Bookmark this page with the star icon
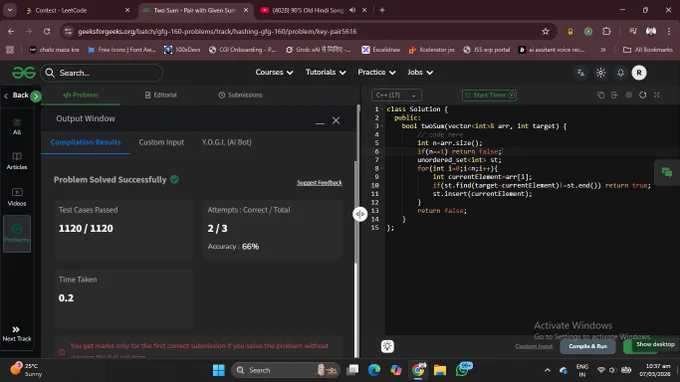Viewport: 680px width, 382px height. click(545, 31)
